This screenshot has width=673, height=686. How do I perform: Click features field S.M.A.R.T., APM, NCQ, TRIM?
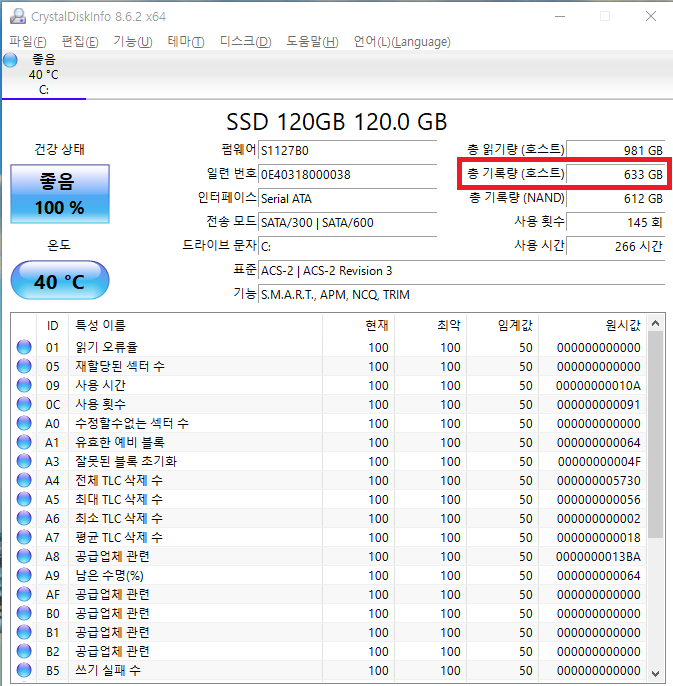pyautogui.click(x=462, y=294)
